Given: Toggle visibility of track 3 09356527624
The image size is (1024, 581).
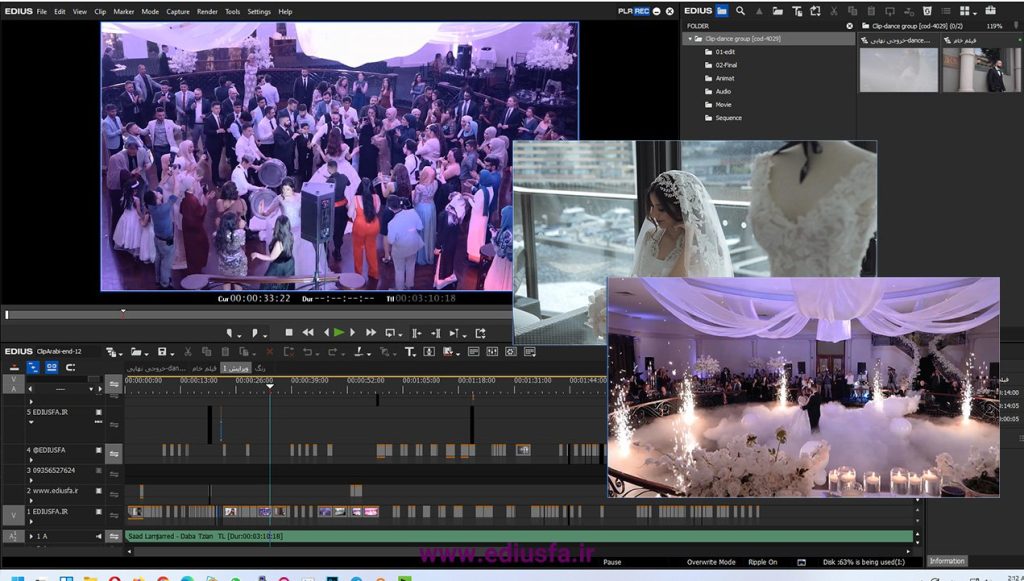Looking at the screenshot, I should point(99,470).
